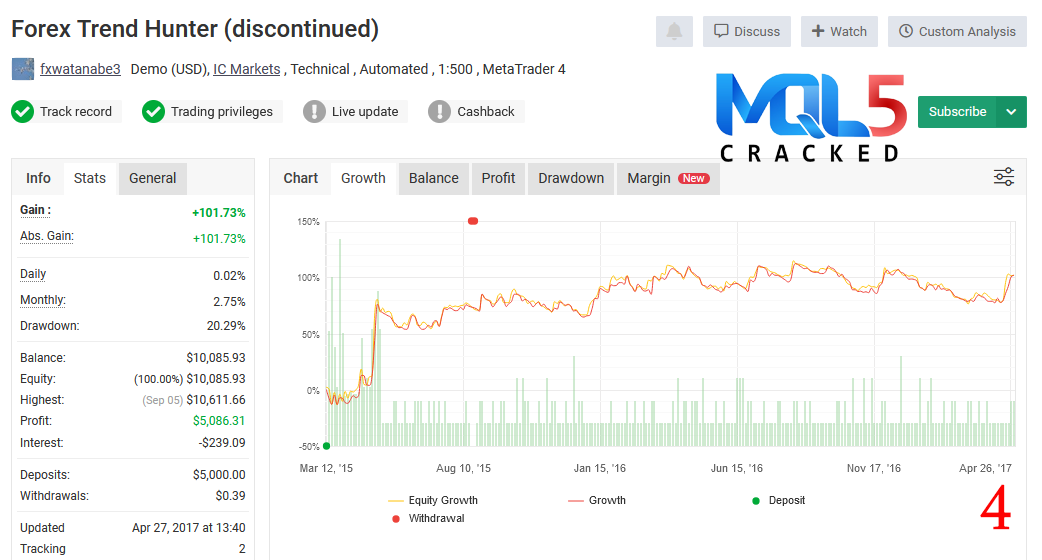Click the Trading privileges green checkmark
The width and height of the screenshot is (1042, 560).
[154, 112]
